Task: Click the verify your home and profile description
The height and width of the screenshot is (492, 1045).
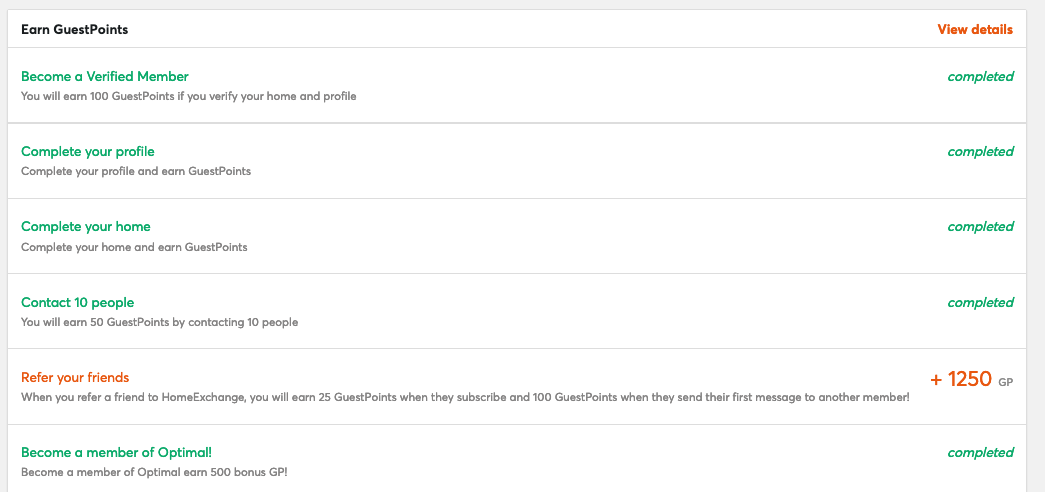Action: (x=189, y=96)
